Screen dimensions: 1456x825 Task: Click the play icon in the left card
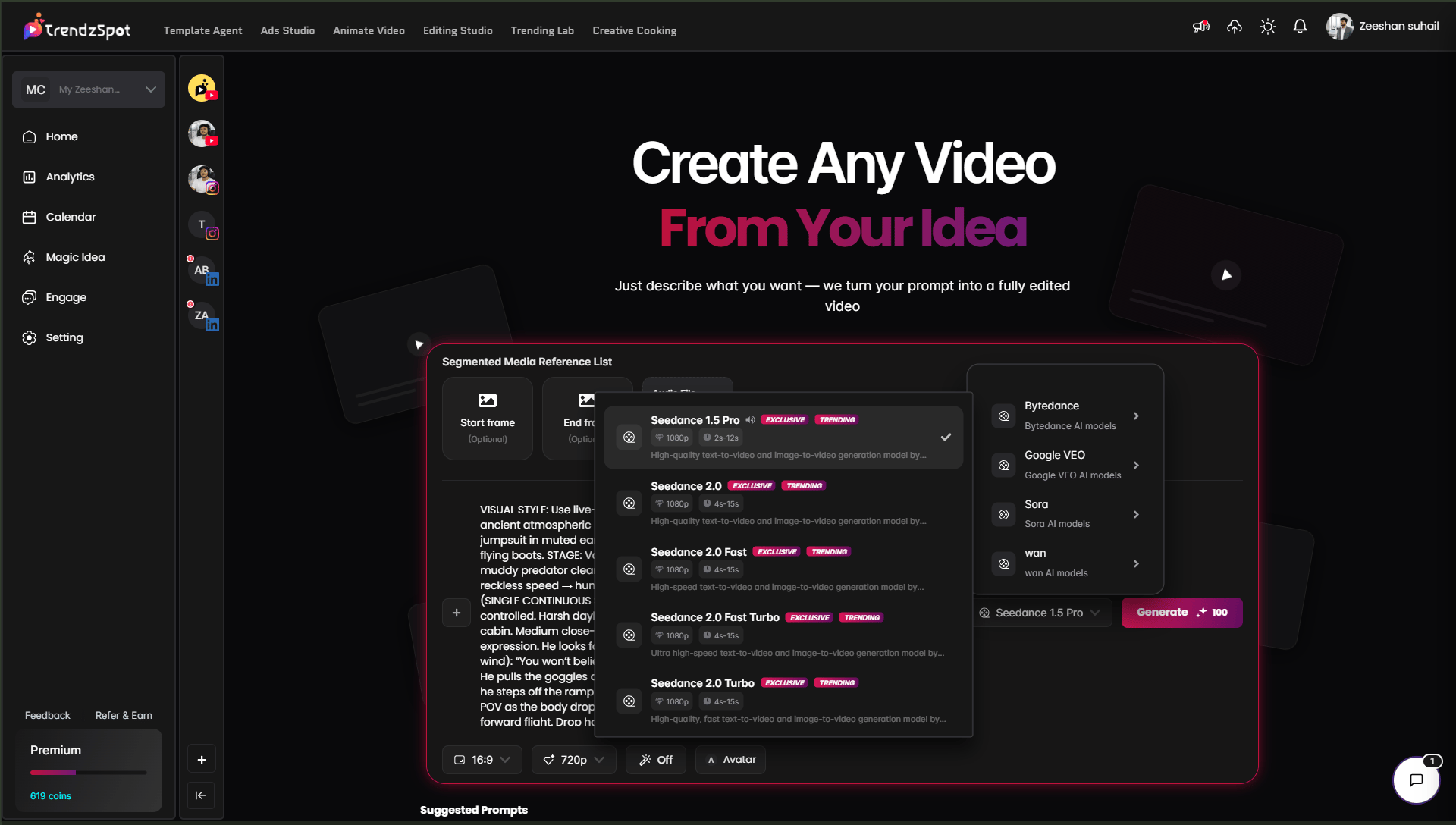[419, 344]
